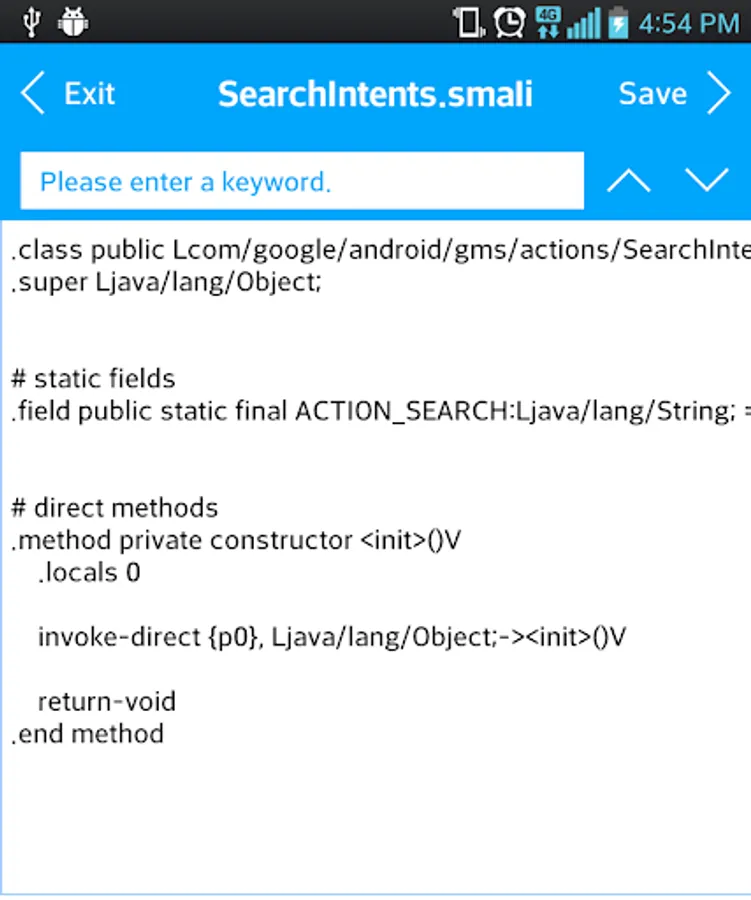Focus the keyword search field
Viewport: 751px width, 900px height.
pyautogui.click(x=302, y=181)
